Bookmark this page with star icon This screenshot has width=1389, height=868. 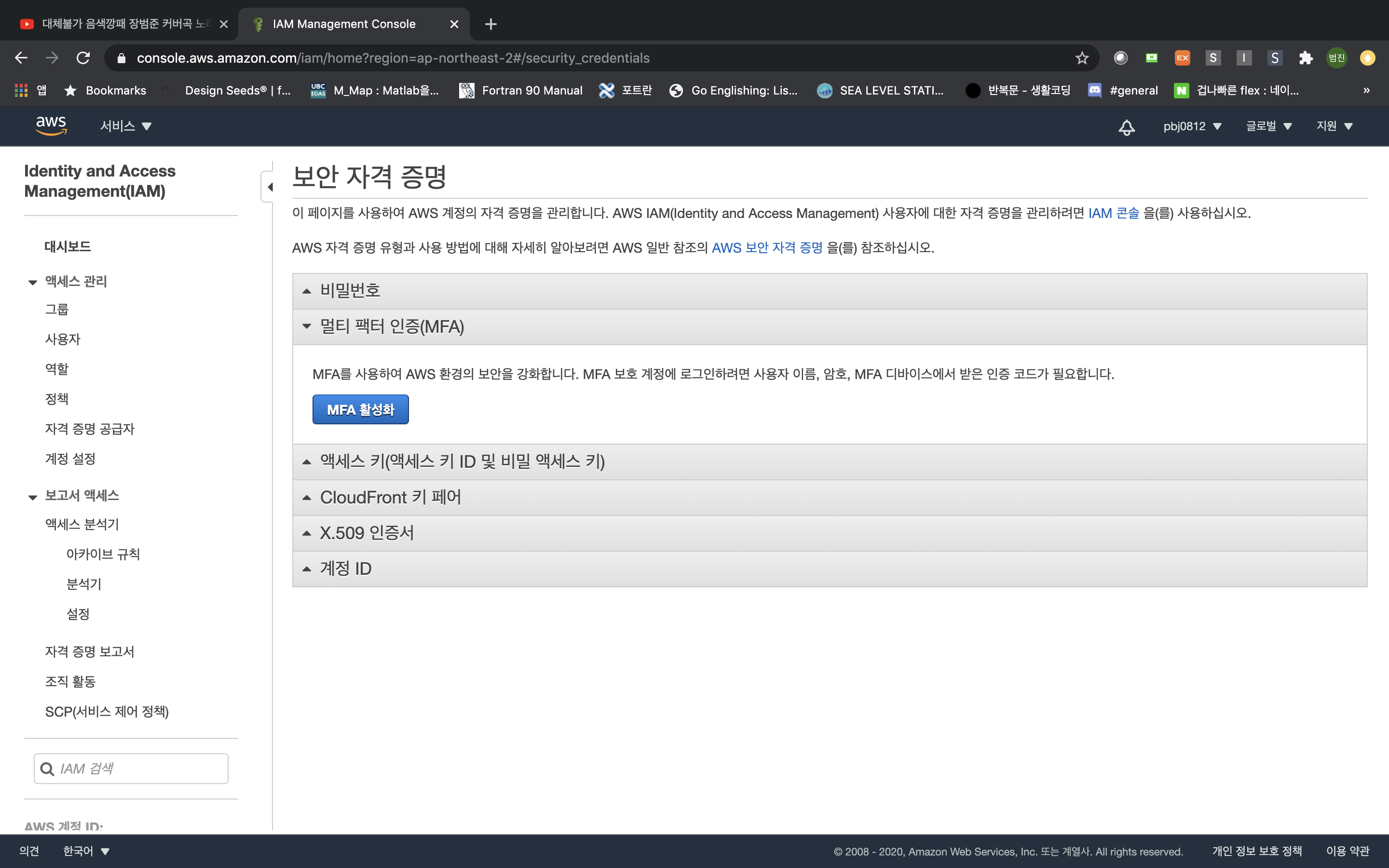point(1081,58)
